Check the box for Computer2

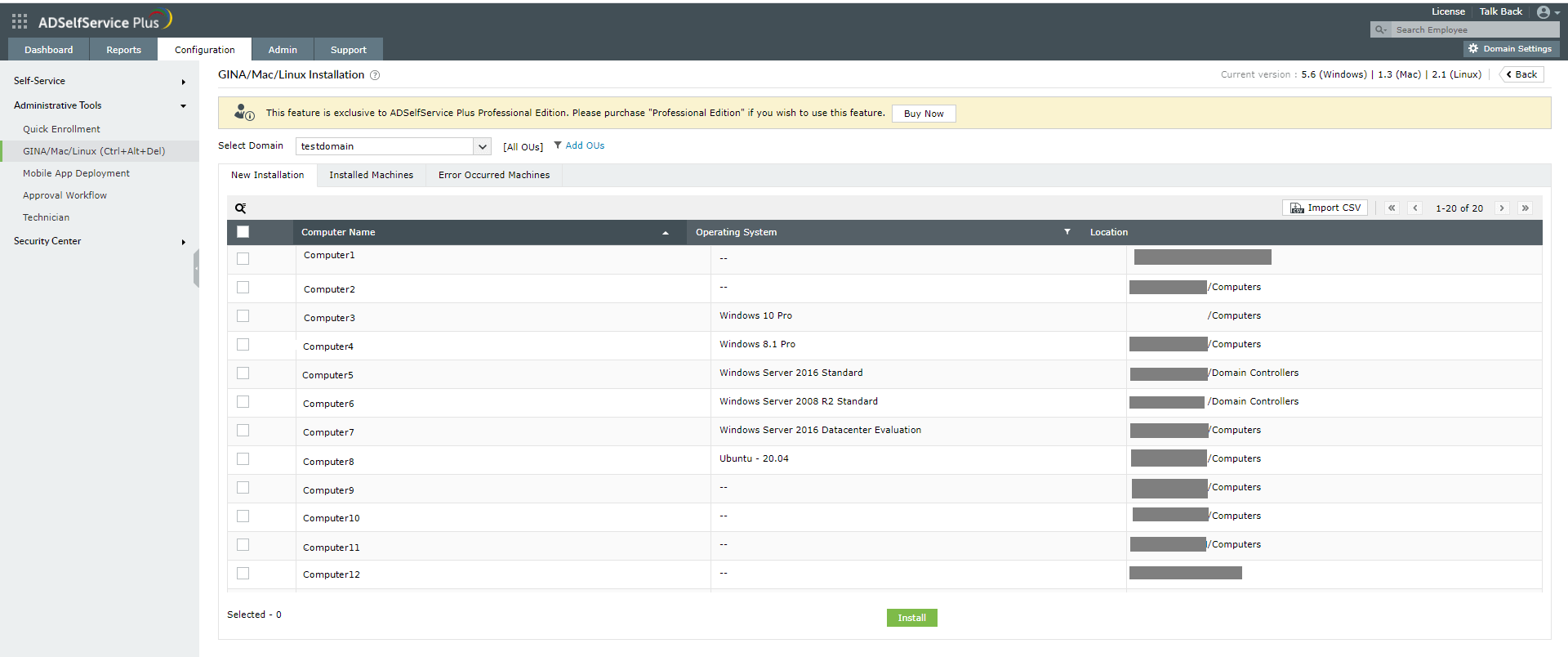(243, 287)
